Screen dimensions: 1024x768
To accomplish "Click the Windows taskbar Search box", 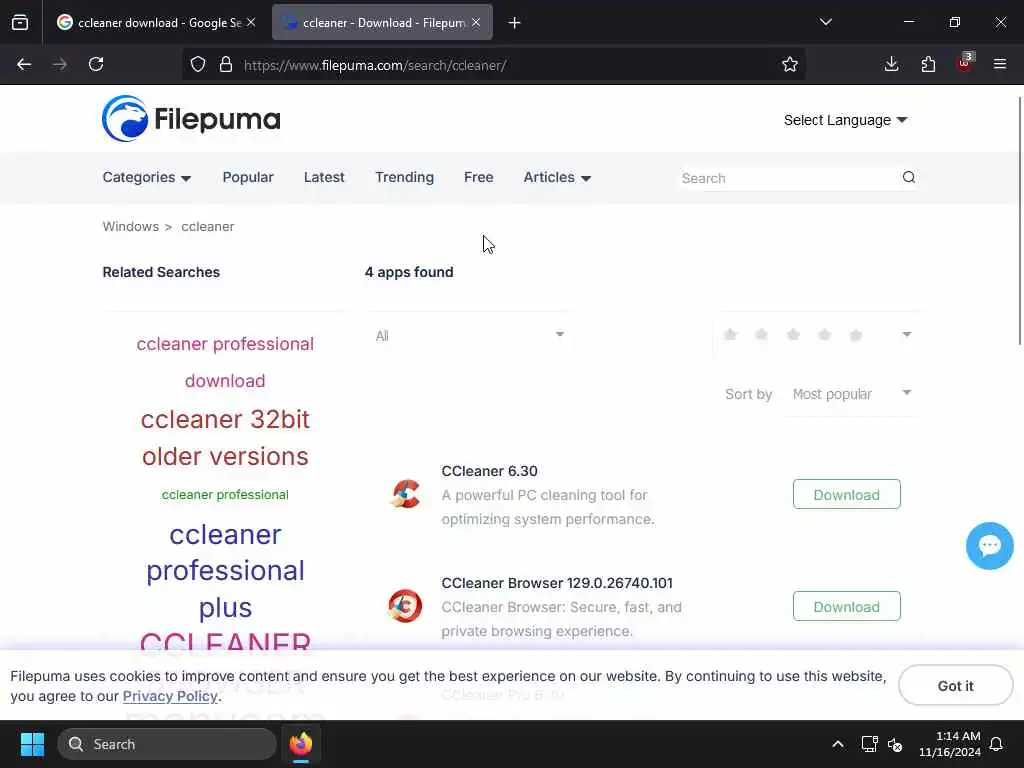I will point(167,744).
